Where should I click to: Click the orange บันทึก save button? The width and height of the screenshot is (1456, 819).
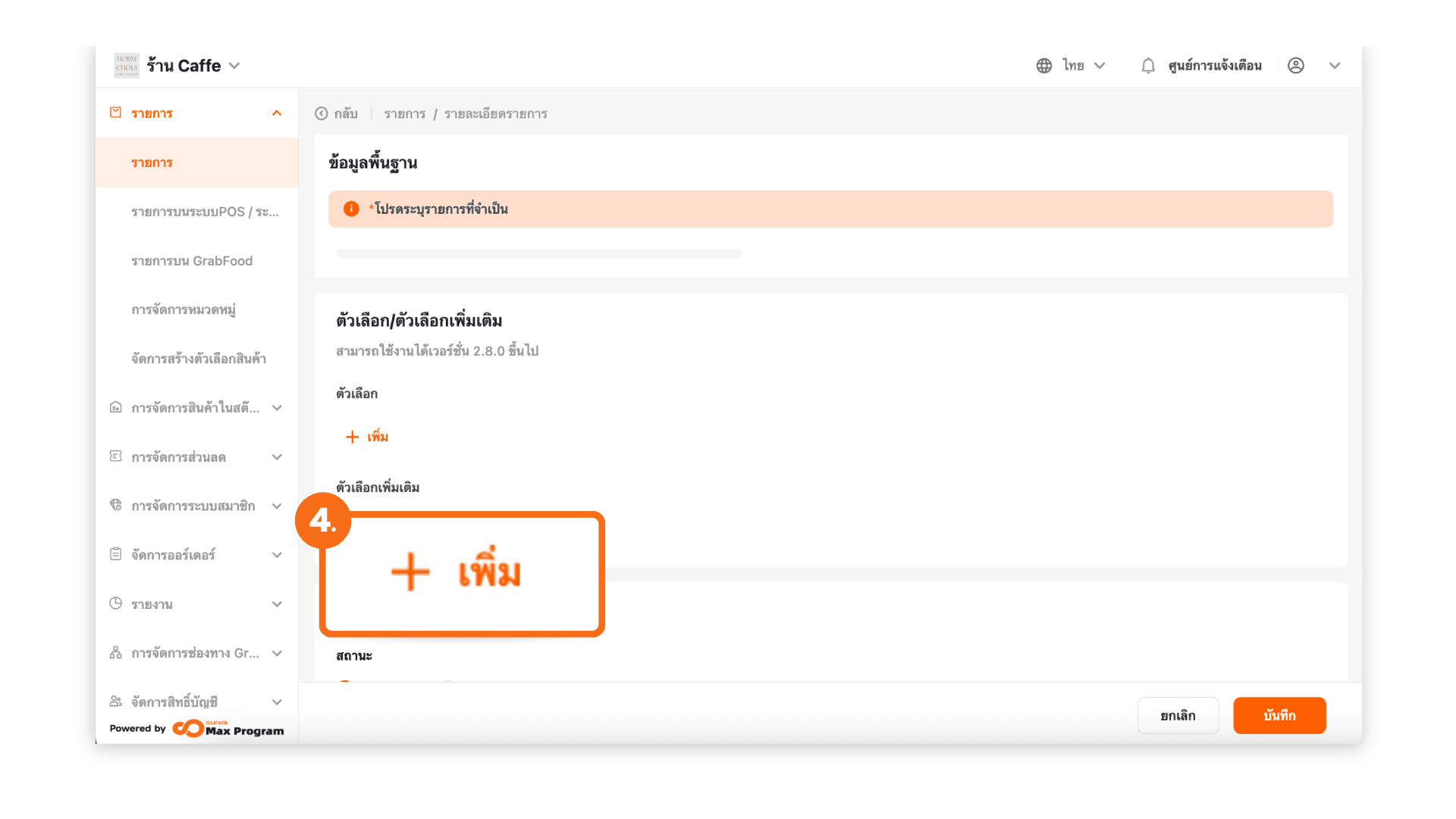click(x=1279, y=715)
